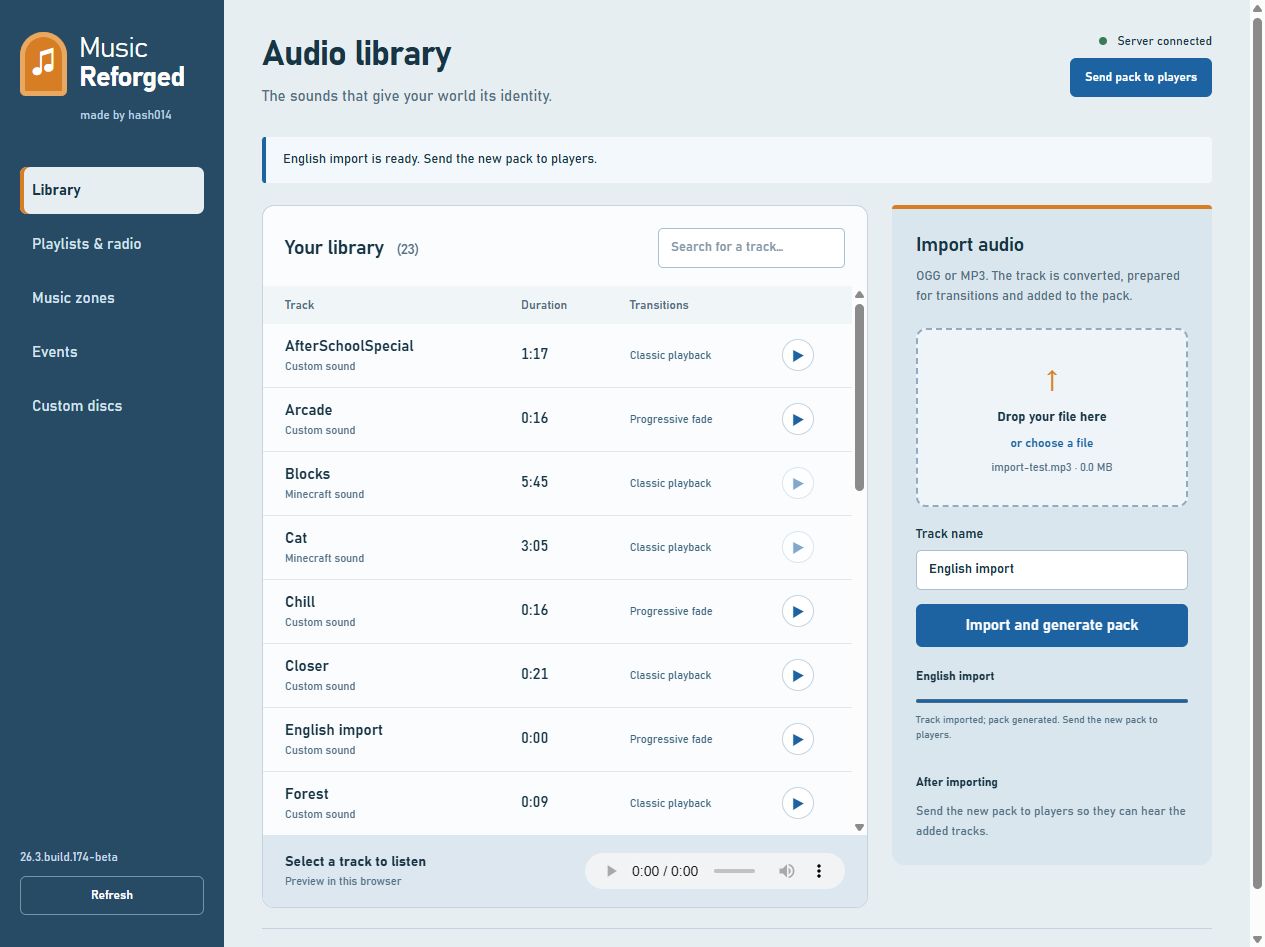Click the import progress bar under English import
This screenshot has height=947, width=1265.
tap(1051, 701)
